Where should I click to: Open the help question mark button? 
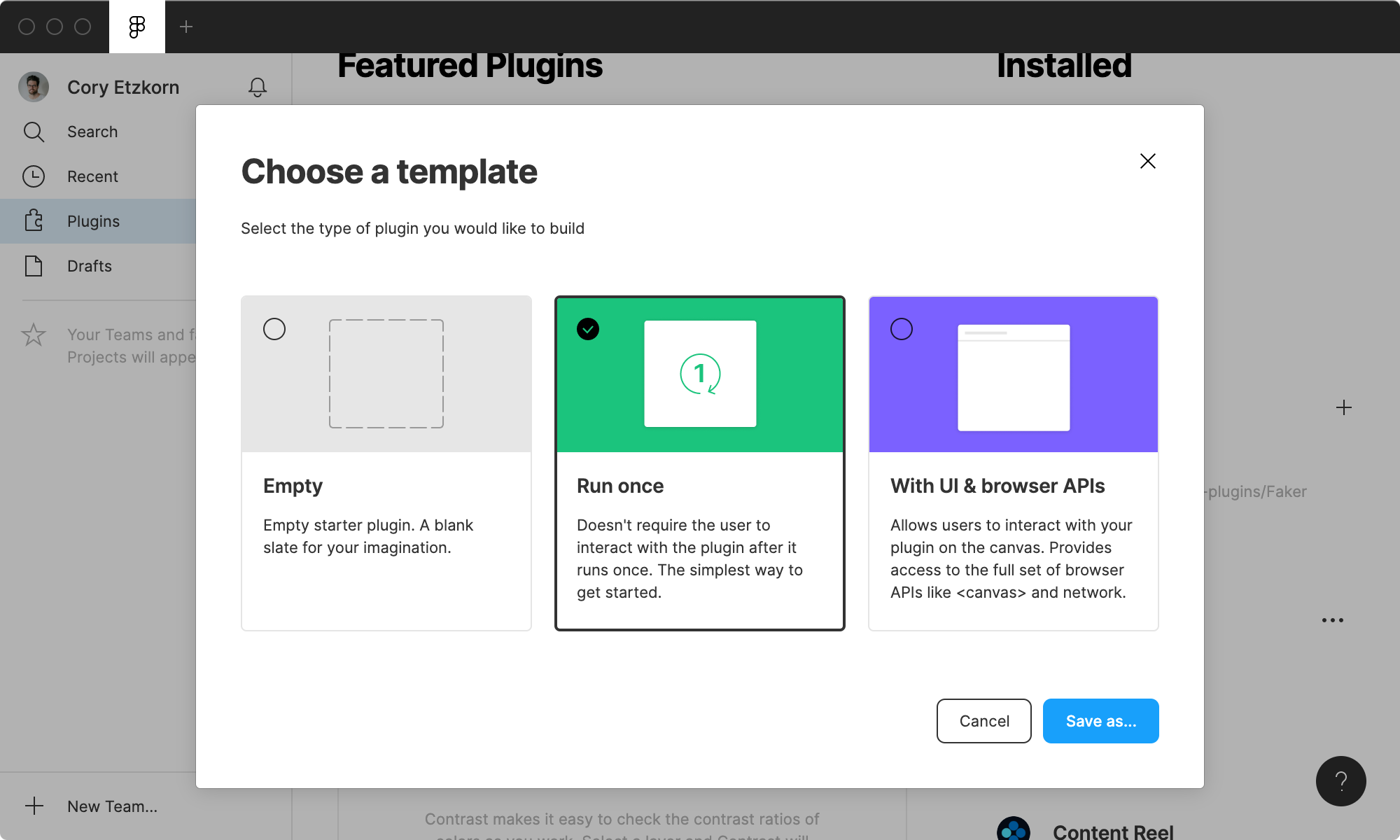(x=1341, y=781)
